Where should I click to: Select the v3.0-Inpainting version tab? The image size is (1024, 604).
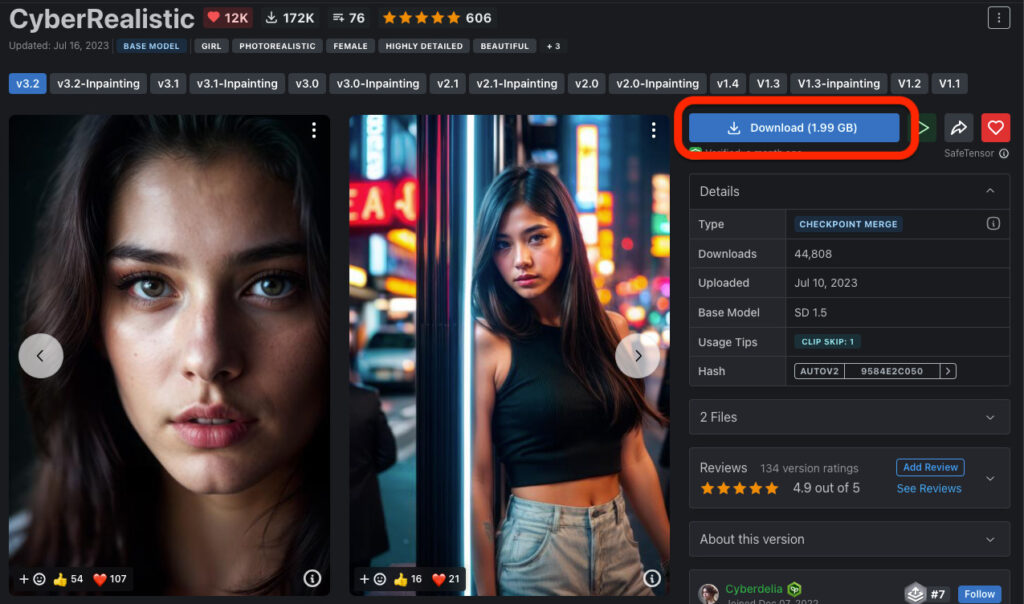(378, 84)
